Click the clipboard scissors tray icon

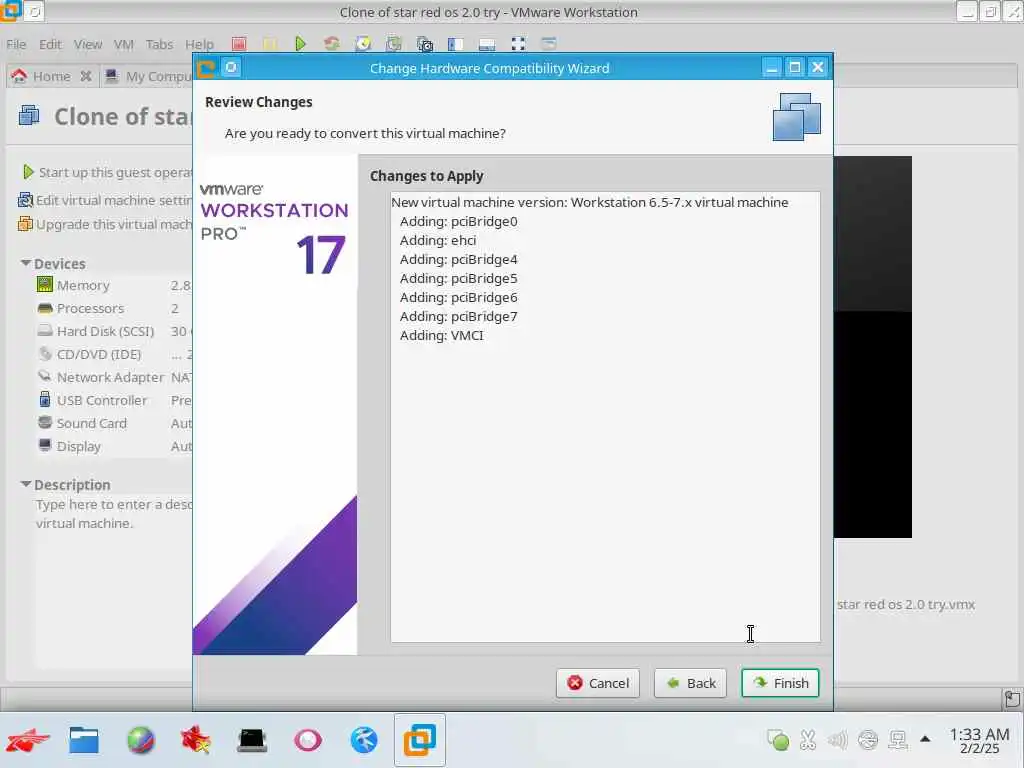[x=808, y=740]
